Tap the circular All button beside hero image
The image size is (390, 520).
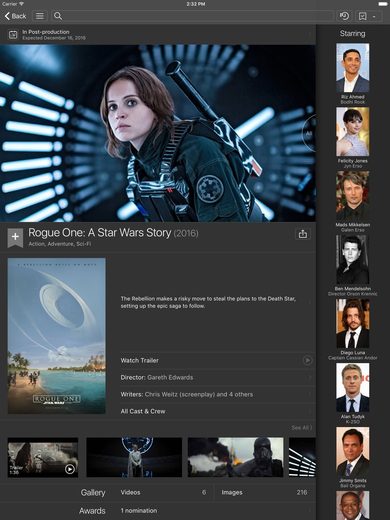(309, 133)
